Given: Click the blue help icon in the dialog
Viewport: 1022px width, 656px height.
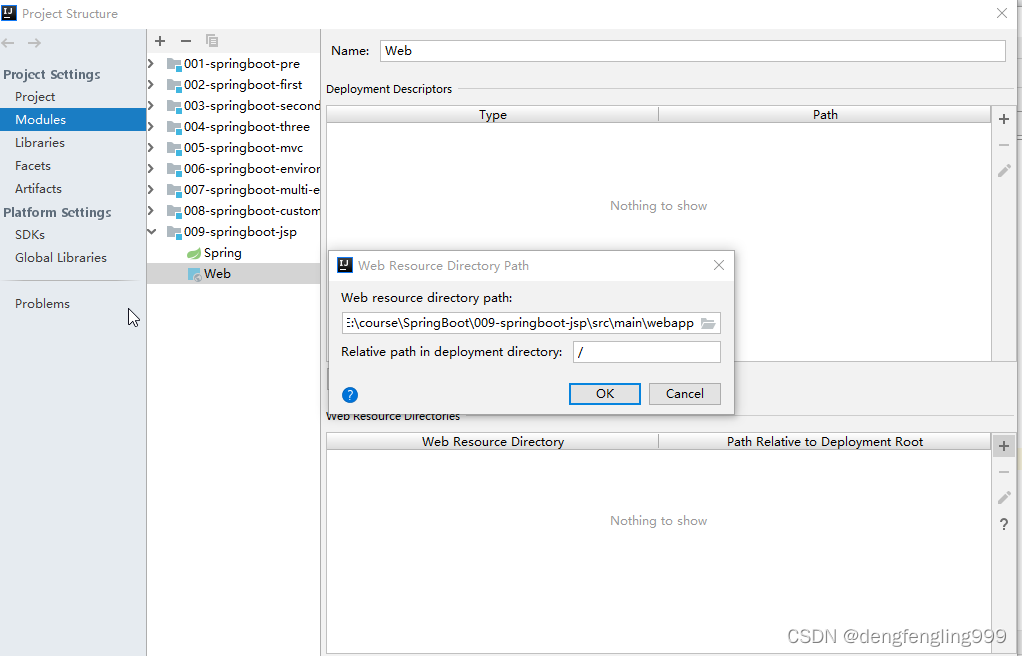Looking at the screenshot, I should 349,395.
